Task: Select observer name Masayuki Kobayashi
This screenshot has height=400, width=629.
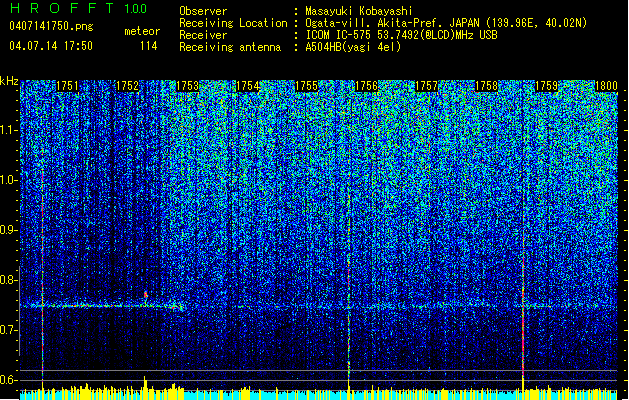Action: click(x=359, y=11)
